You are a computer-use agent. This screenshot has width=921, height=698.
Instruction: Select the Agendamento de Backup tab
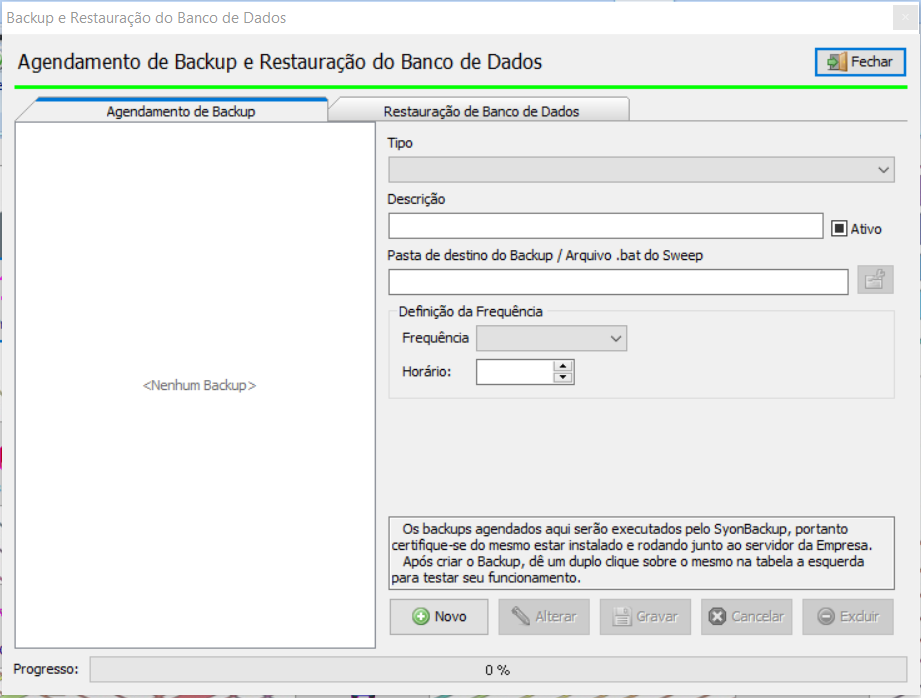coord(180,111)
